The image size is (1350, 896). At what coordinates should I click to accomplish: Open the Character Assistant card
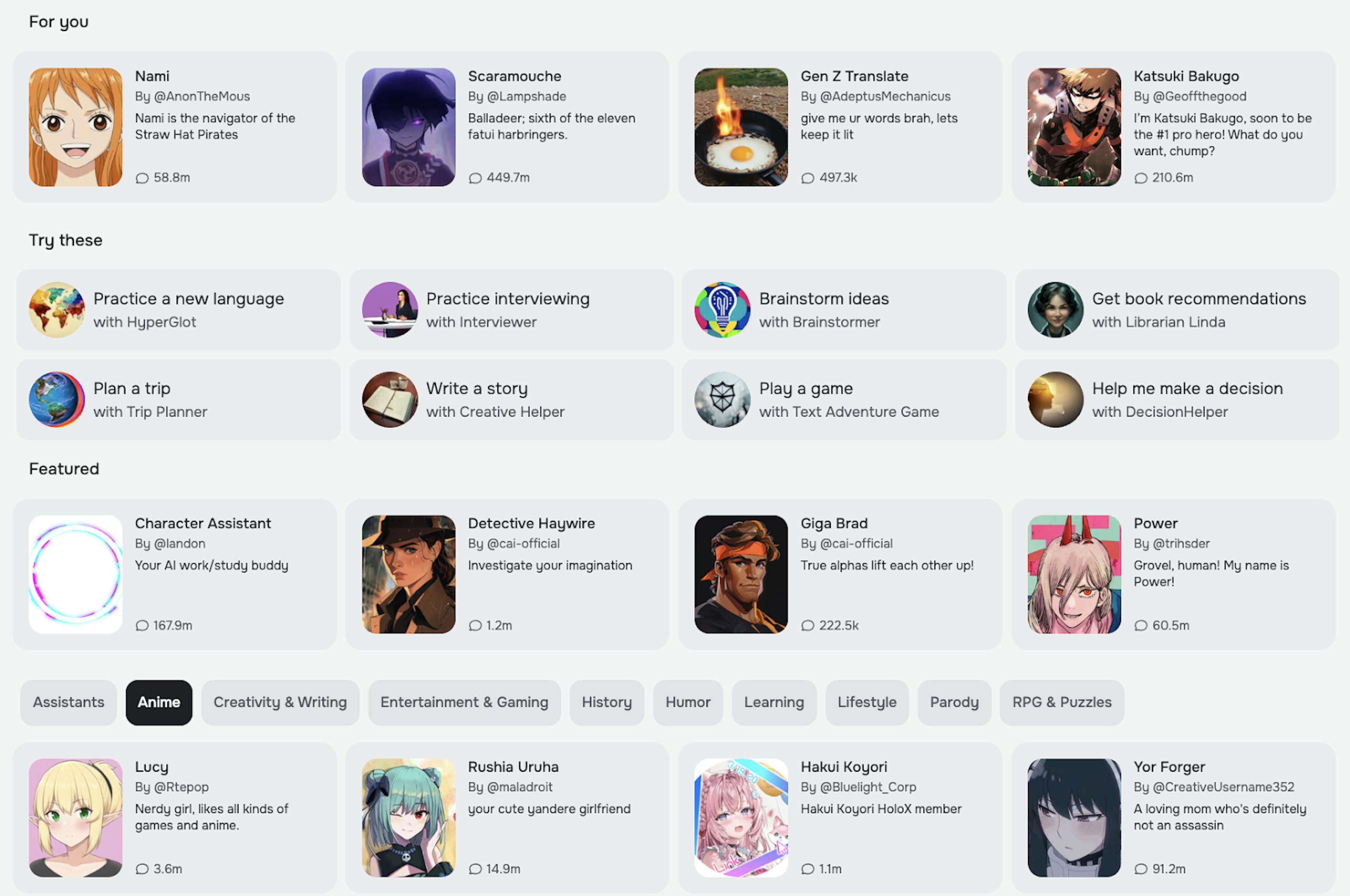coord(175,574)
